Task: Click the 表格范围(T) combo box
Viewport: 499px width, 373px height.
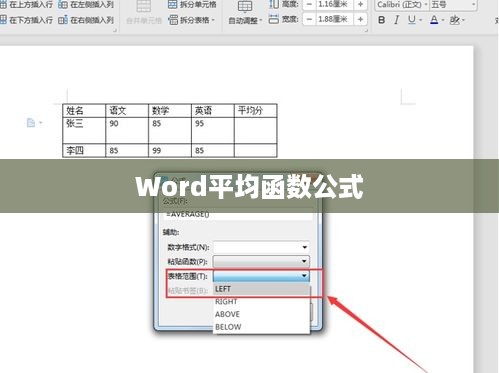Action: tap(261, 276)
